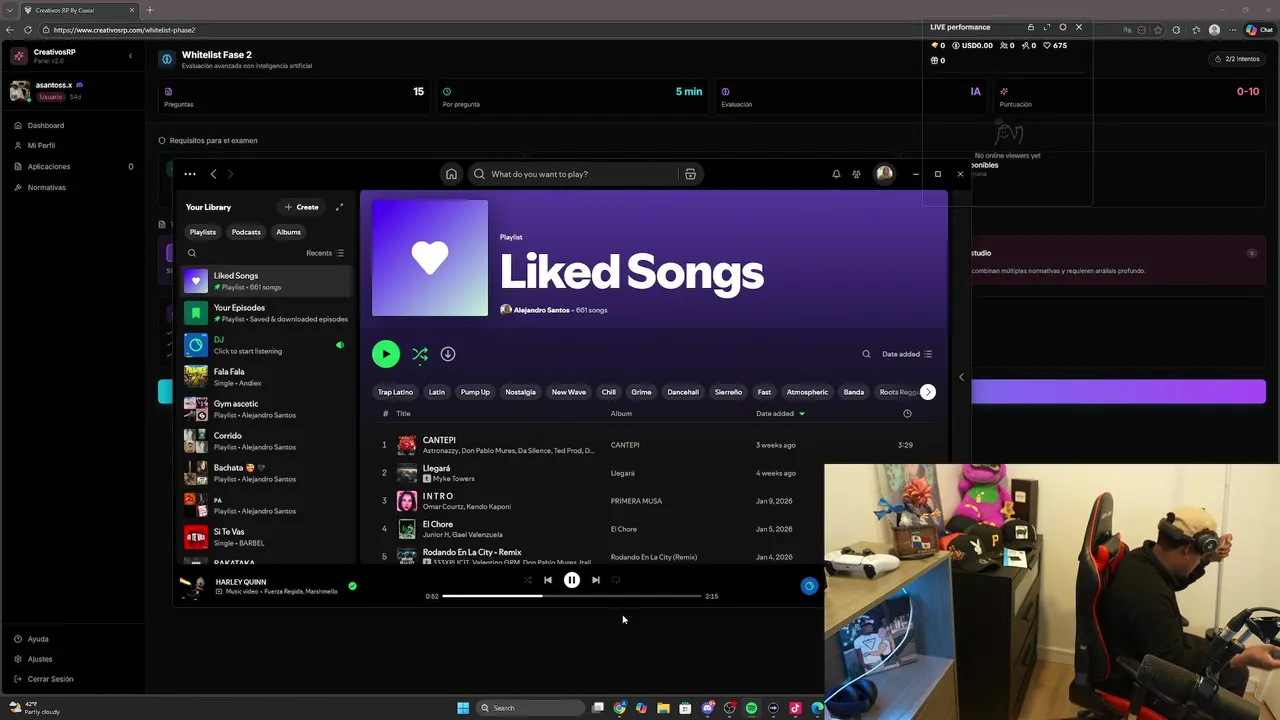Toggle repeat in the player bar
The height and width of the screenshot is (720, 1280).
pos(616,580)
